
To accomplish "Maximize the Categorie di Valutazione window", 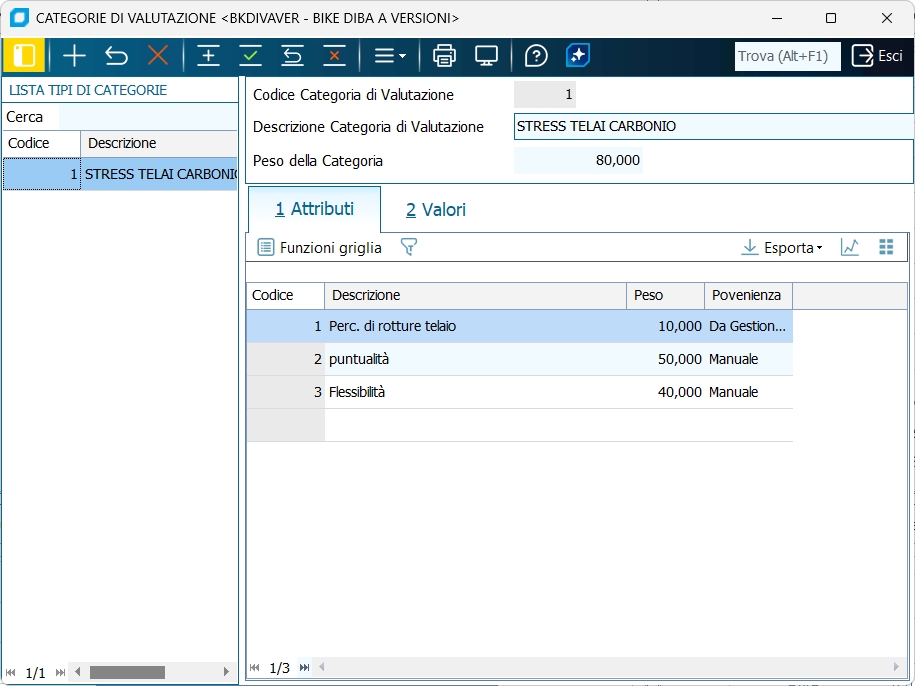I will tap(831, 18).
